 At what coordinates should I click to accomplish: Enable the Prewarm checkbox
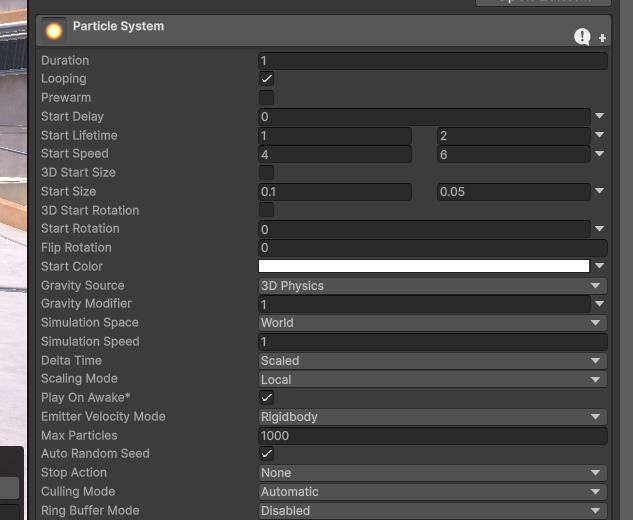[x=267, y=98]
